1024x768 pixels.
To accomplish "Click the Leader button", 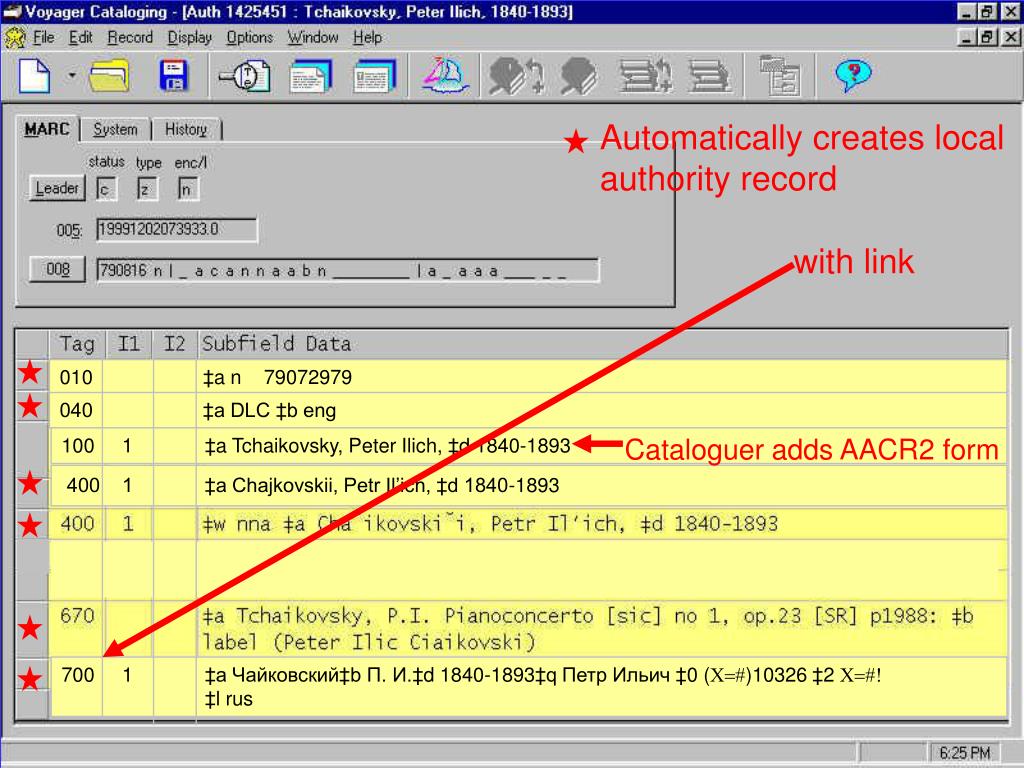I will pos(57,189).
